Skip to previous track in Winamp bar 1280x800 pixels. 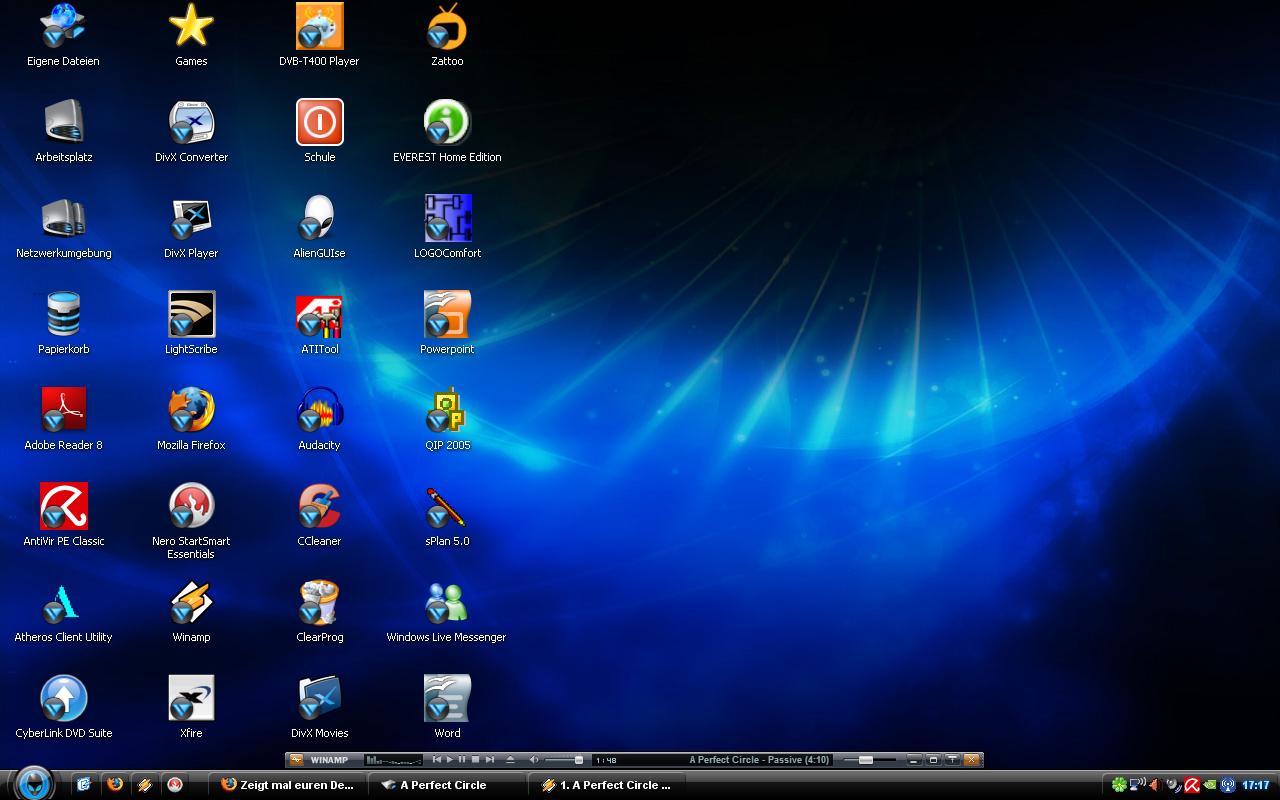(x=437, y=760)
